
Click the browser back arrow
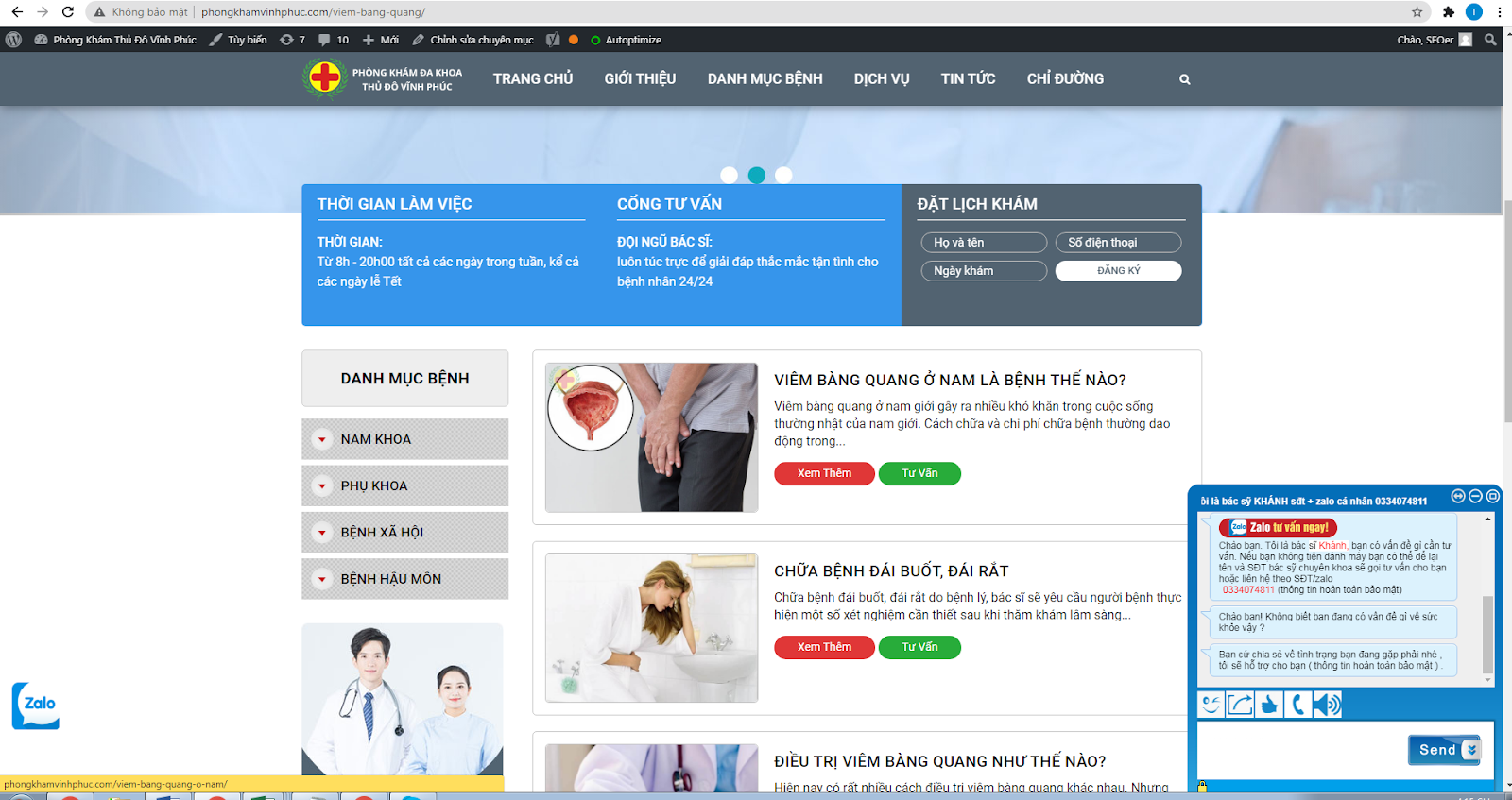(17, 12)
